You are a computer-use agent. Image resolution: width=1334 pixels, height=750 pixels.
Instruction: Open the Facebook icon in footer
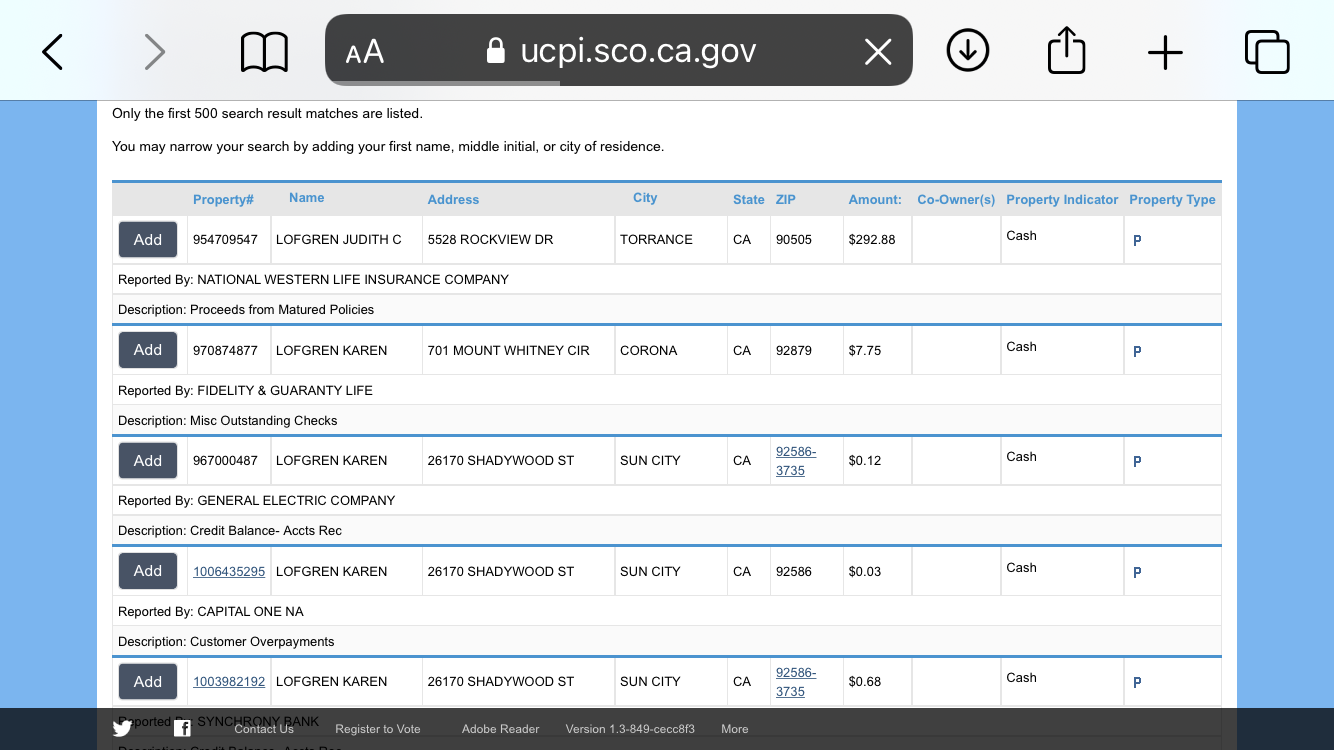(182, 729)
